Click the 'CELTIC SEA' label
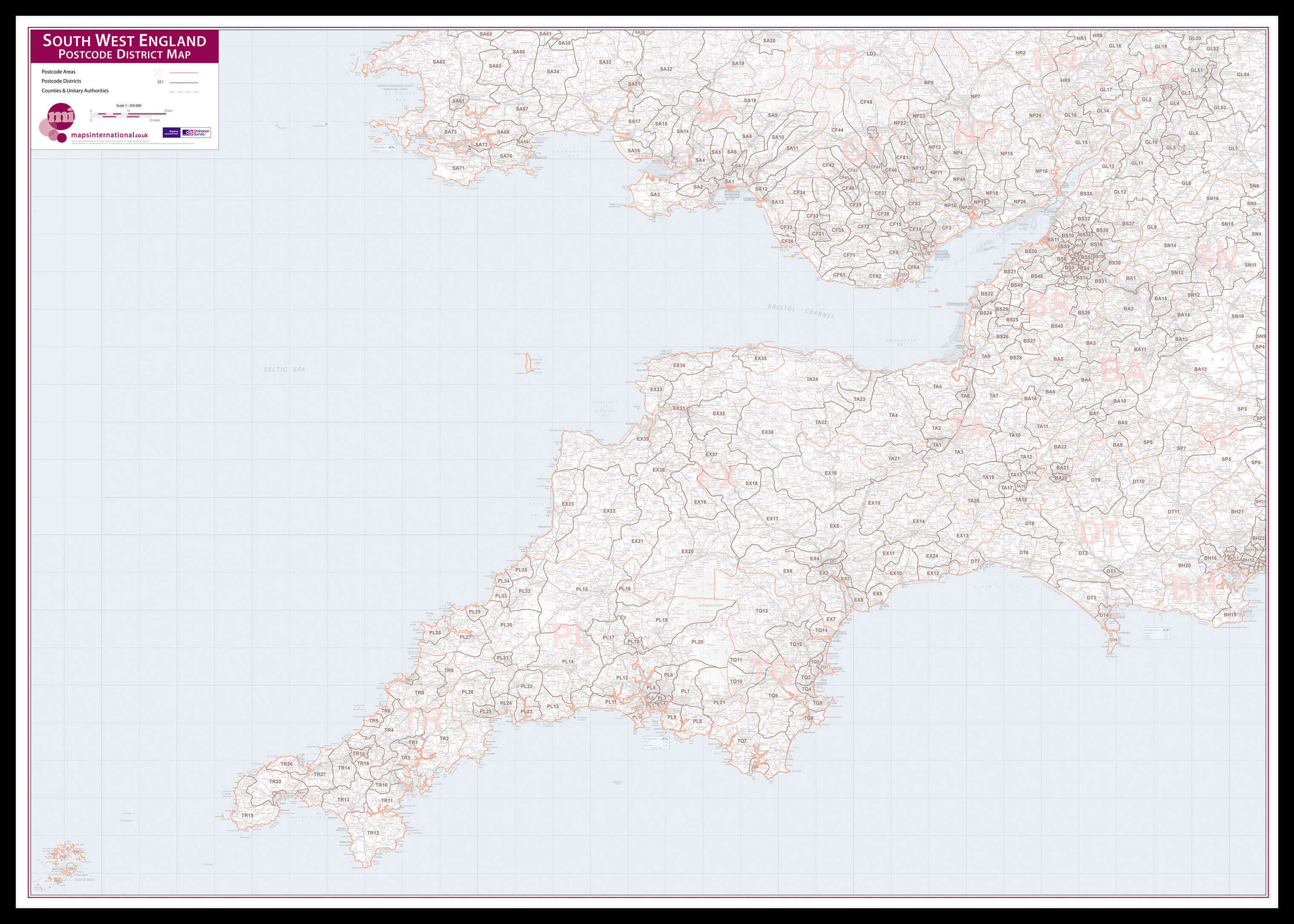Screen dimensions: 1294x924 coord(285,369)
